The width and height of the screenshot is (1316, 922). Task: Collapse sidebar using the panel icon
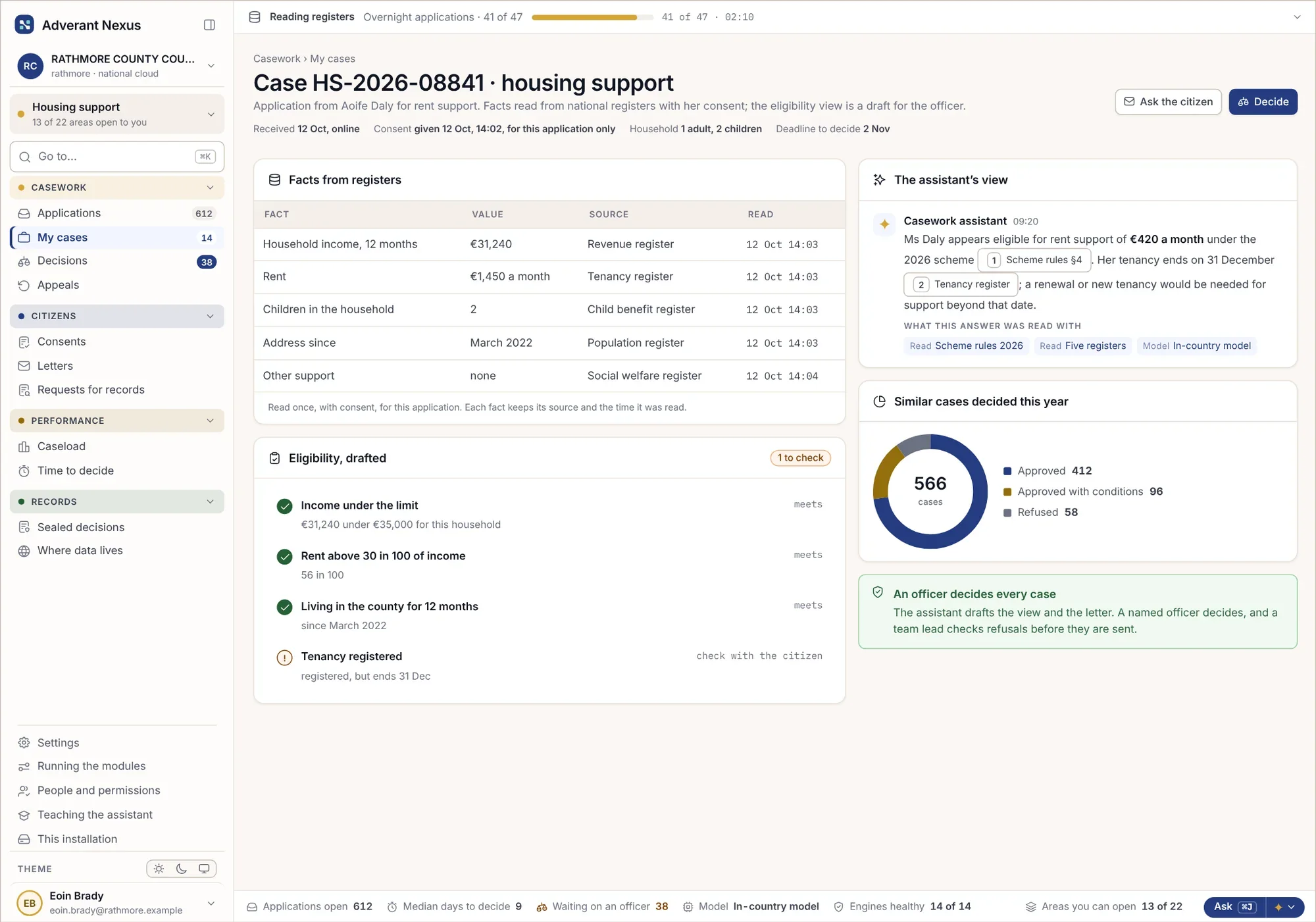[209, 25]
